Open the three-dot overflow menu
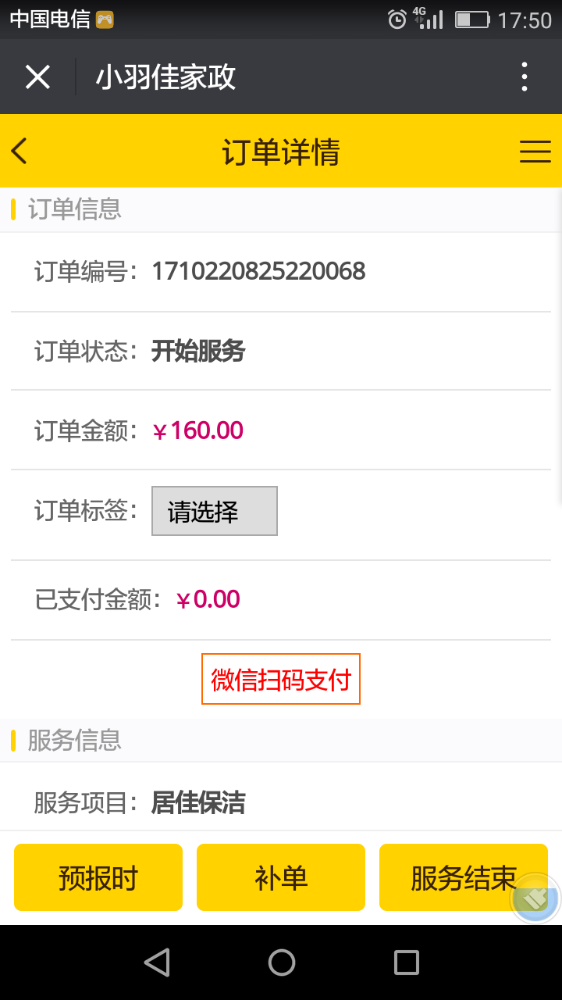 coord(524,77)
